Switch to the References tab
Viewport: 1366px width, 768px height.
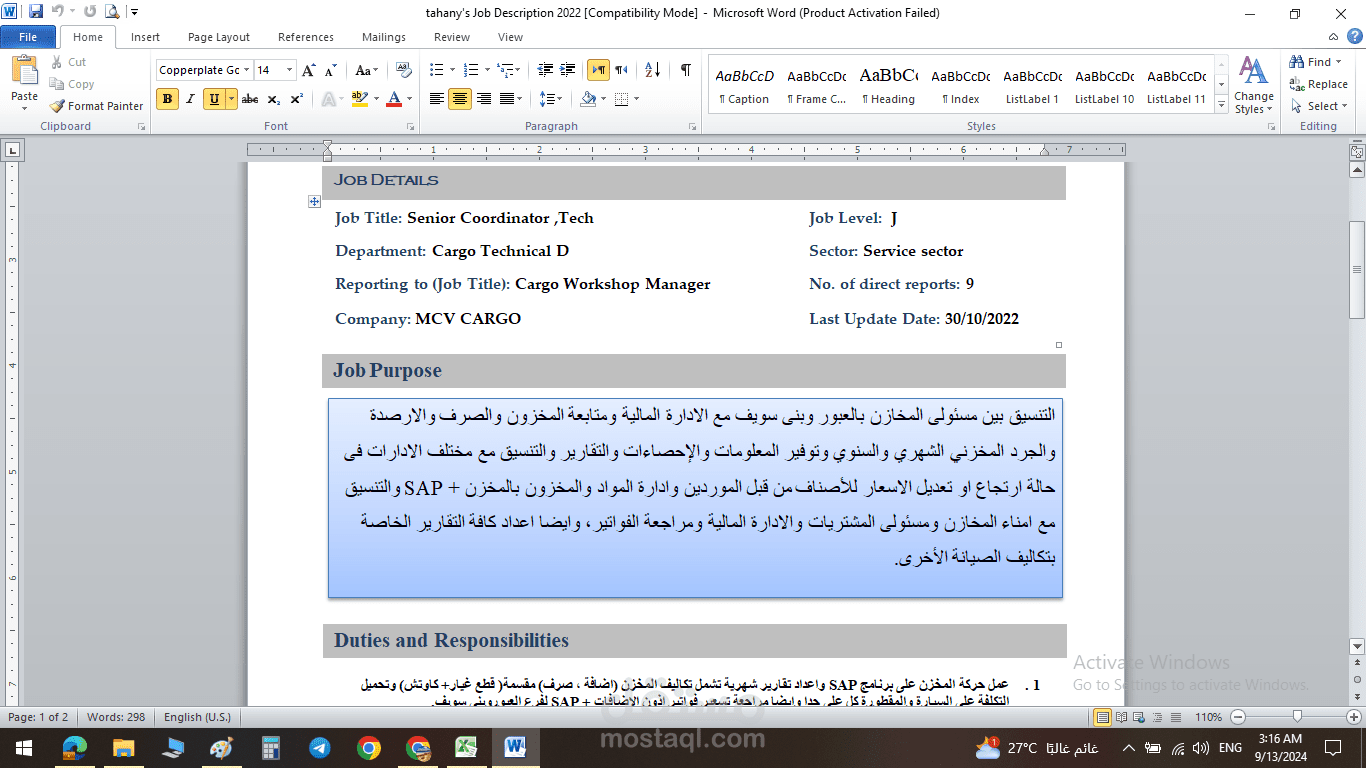pyautogui.click(x=306, y=37)
